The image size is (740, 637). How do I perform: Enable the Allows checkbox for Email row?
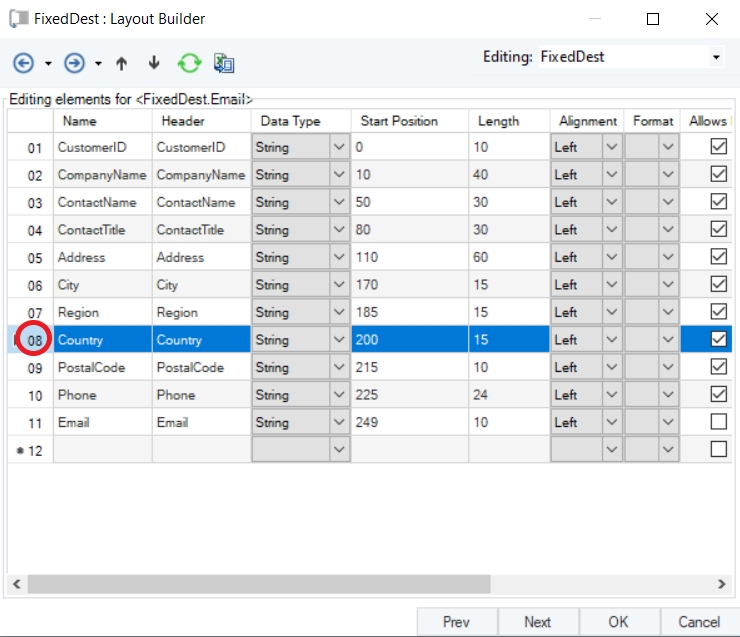pyautogui.click(x=718, y=422)
